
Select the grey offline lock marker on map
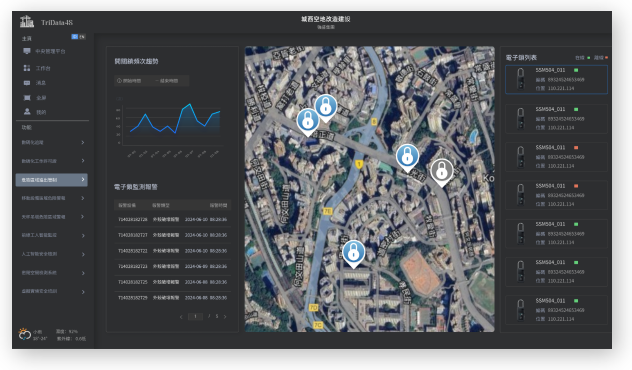tap(442, 172)
